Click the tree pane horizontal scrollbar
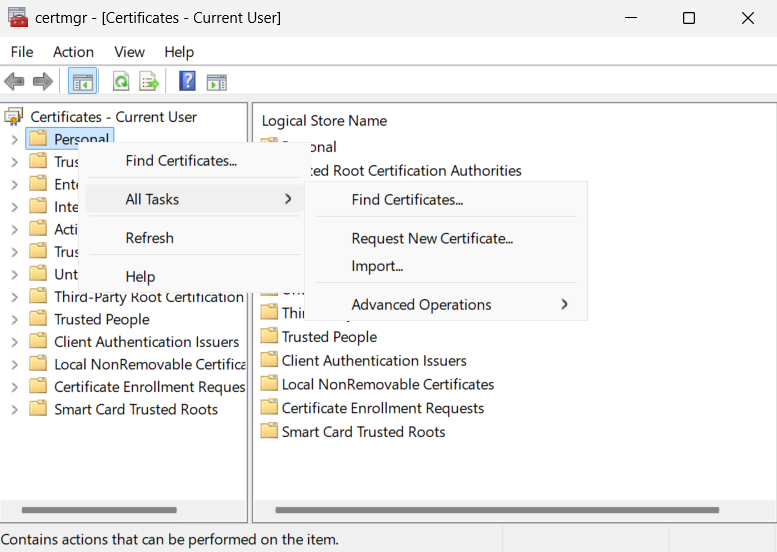 [99, 510]
